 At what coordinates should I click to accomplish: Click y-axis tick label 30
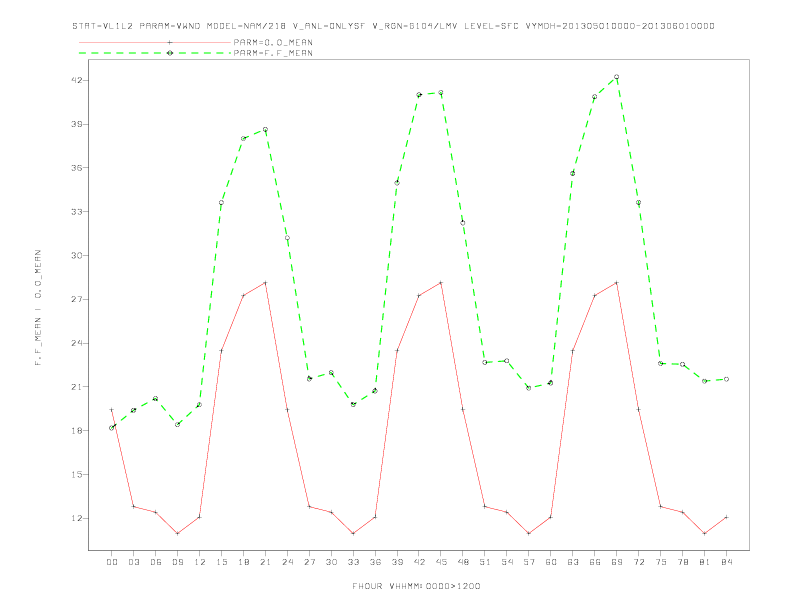pyautogui.click(x=76, y=256)
